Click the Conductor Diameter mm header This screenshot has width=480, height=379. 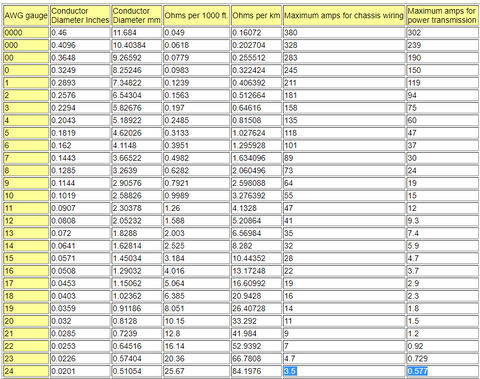[137, 16]
